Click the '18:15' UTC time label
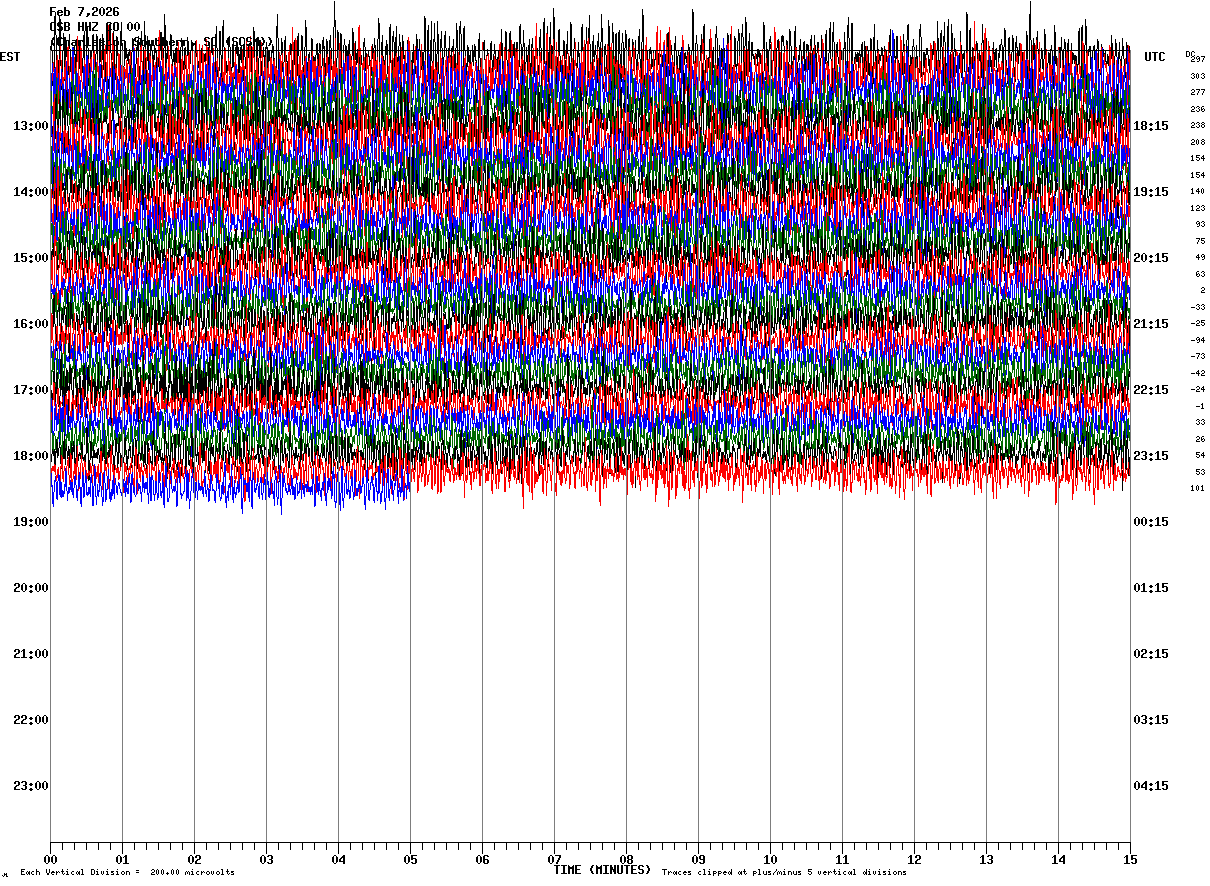1210x886 pixels. point(1151,126)
